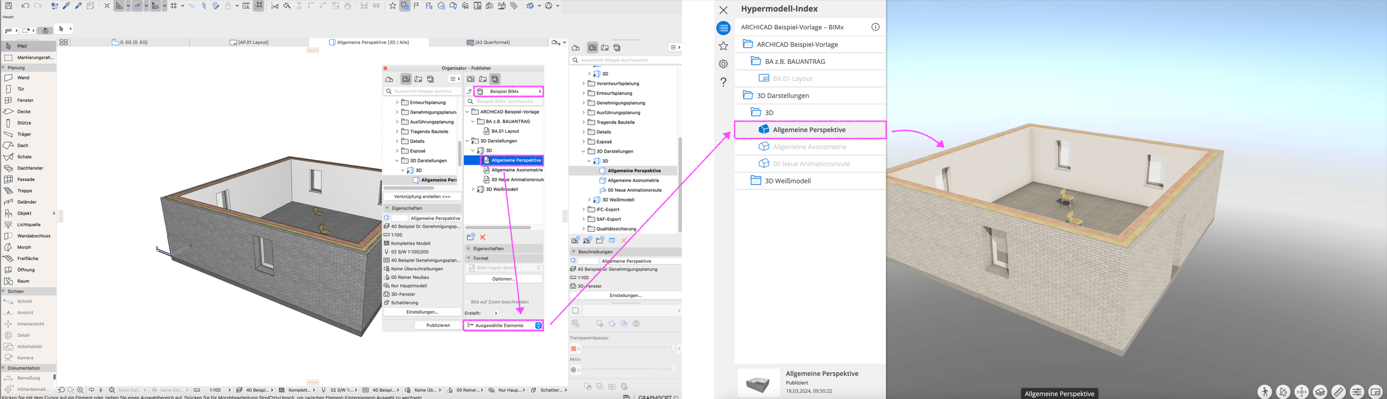Select 'BA.01 Layout' in Hypermodell-Index

click(810, 78)
